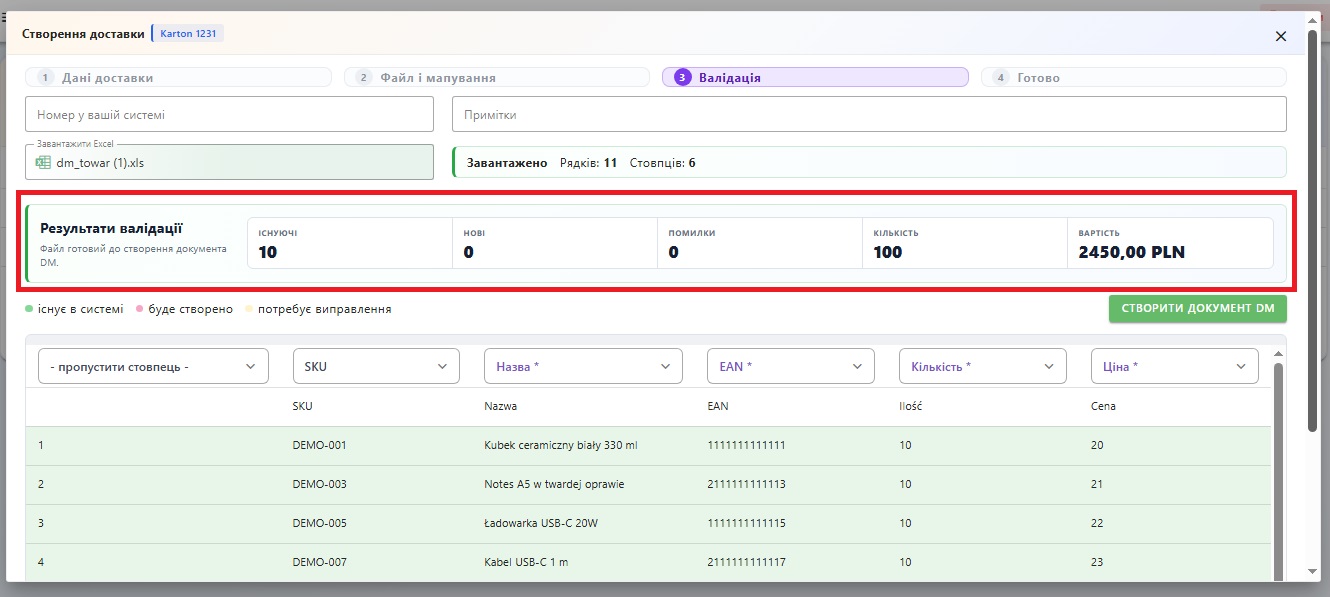
Task: Go to step 4 Готово
Action: 1134,77
